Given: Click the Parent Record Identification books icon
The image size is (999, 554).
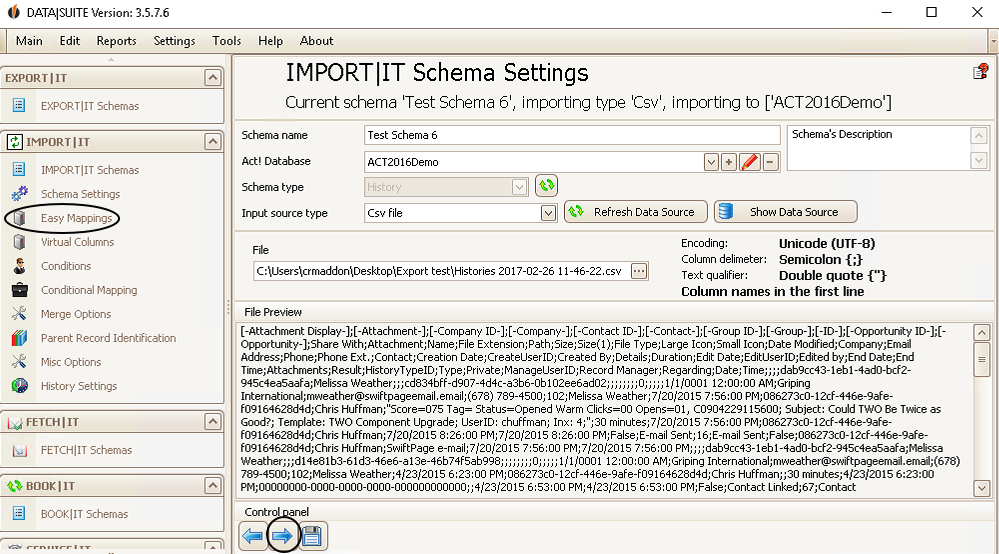Looking at the screenshot, I should [x=20, y=337].
